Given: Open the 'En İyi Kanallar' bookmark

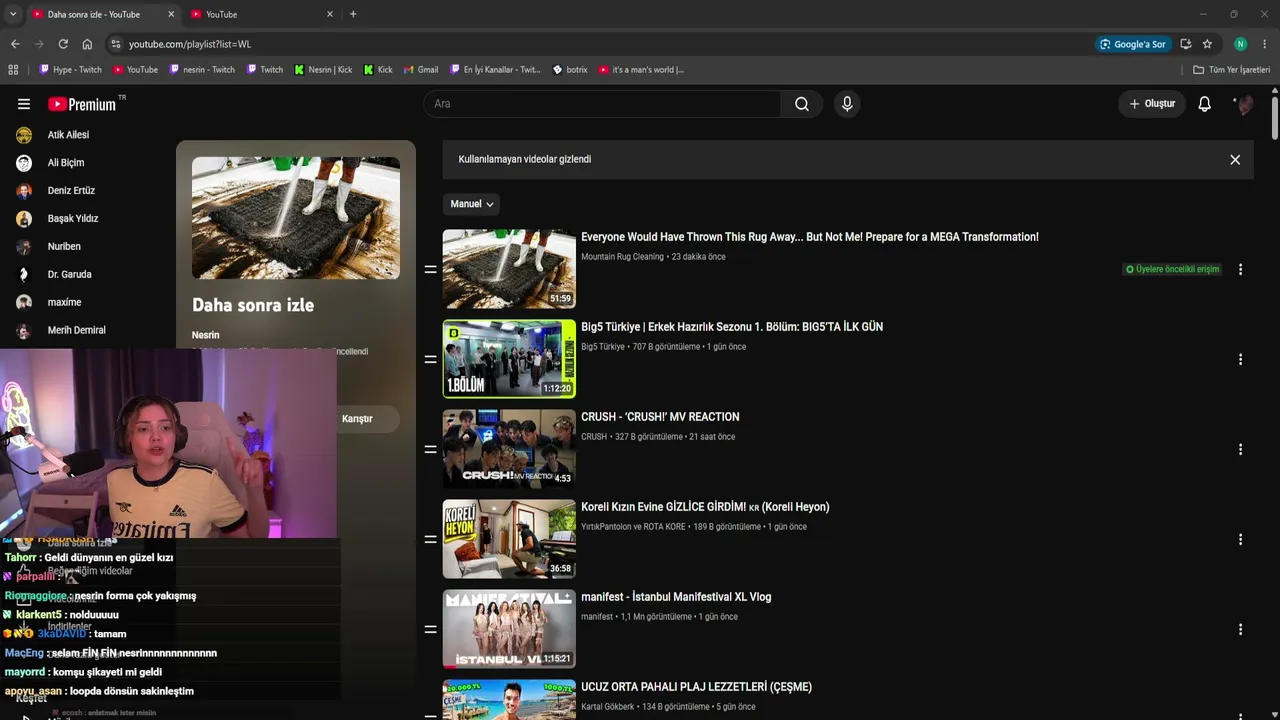Looking at the screenshot, I should [495, 70].
